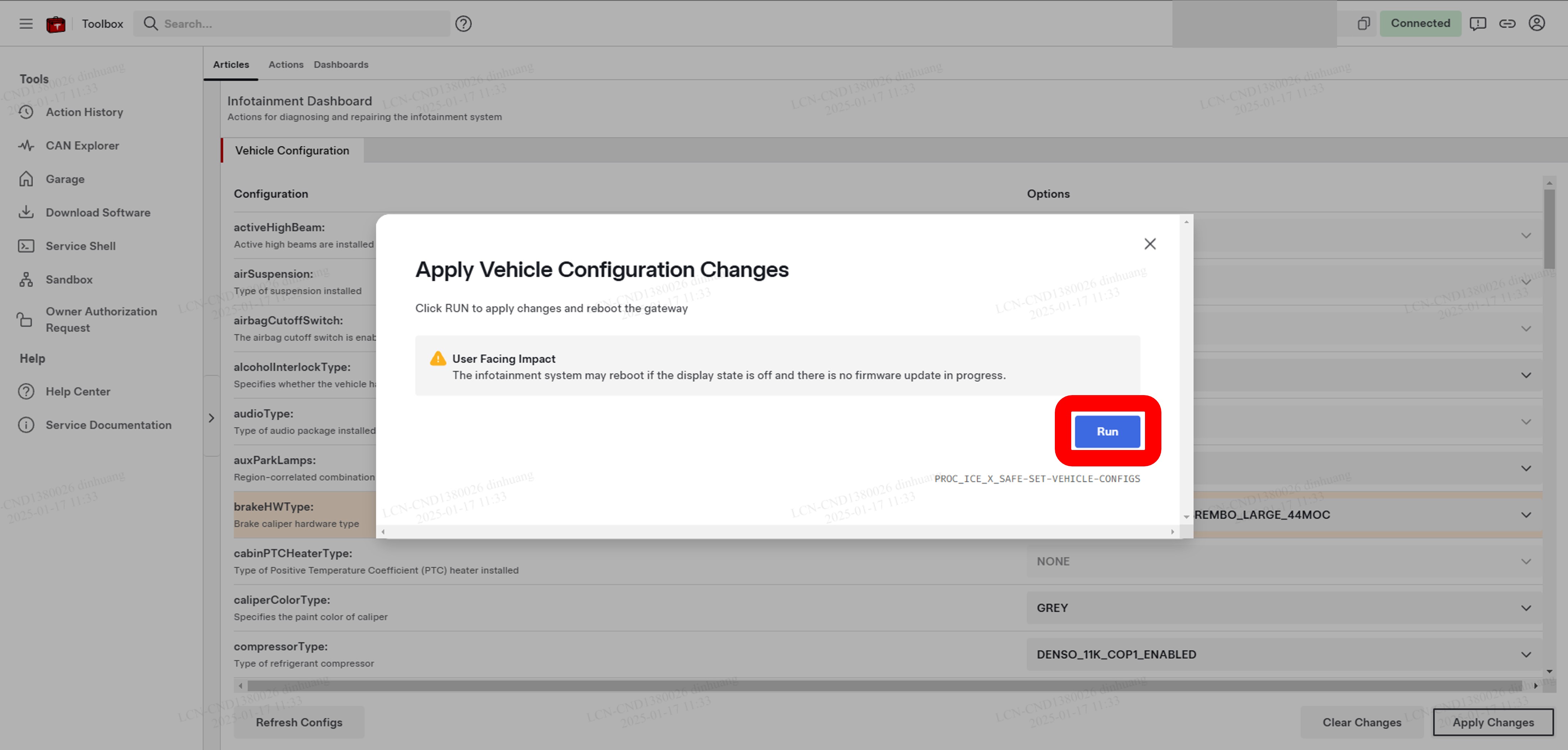
Task: Open Service Shell tool
Action: pyautogui.click(x=80, y=246)
